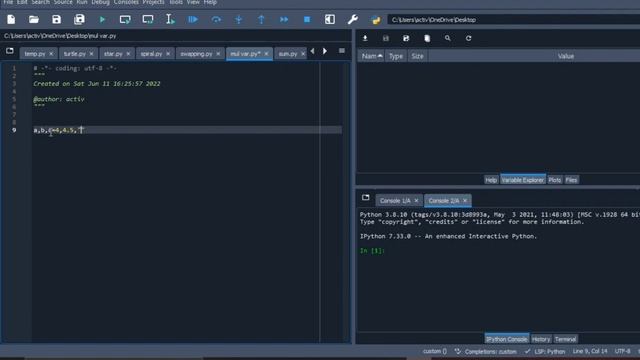The width and height of the screenshot is (640, 360).
Task: Step into the function in the debugger
Action: (239, 19)
